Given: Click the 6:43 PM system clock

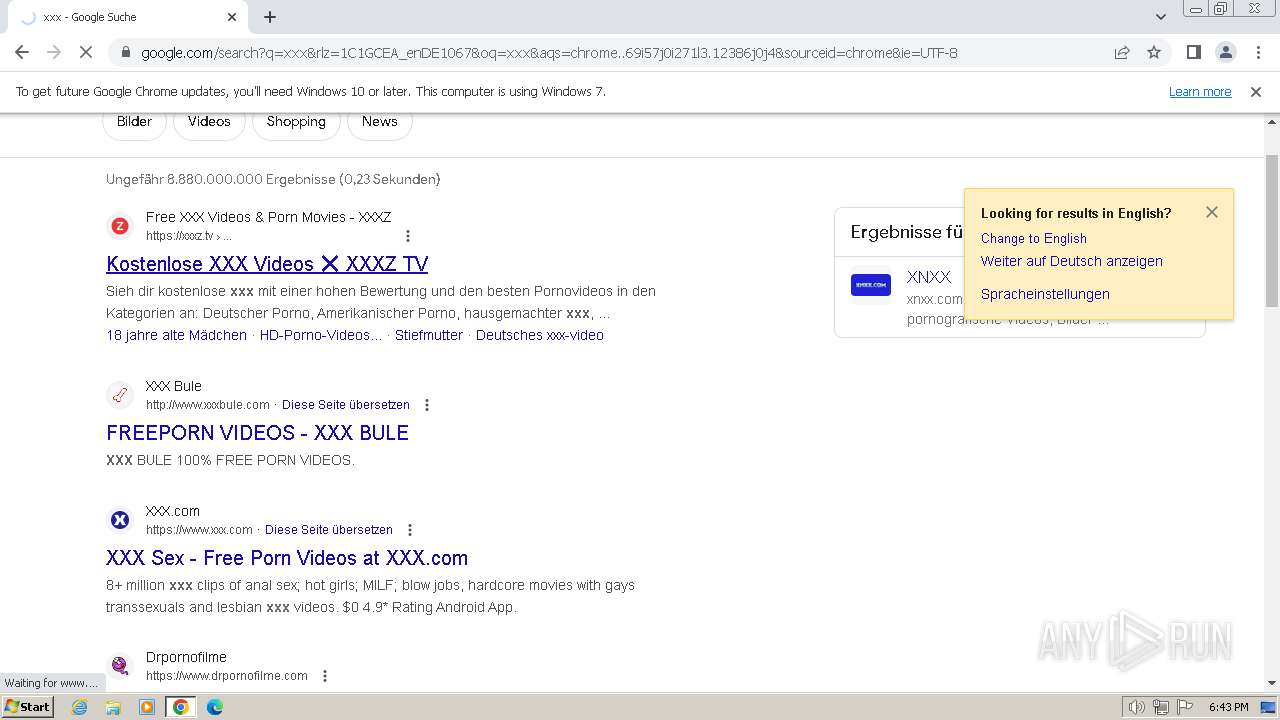Looking at the screenshot, I should [1229, 707].
